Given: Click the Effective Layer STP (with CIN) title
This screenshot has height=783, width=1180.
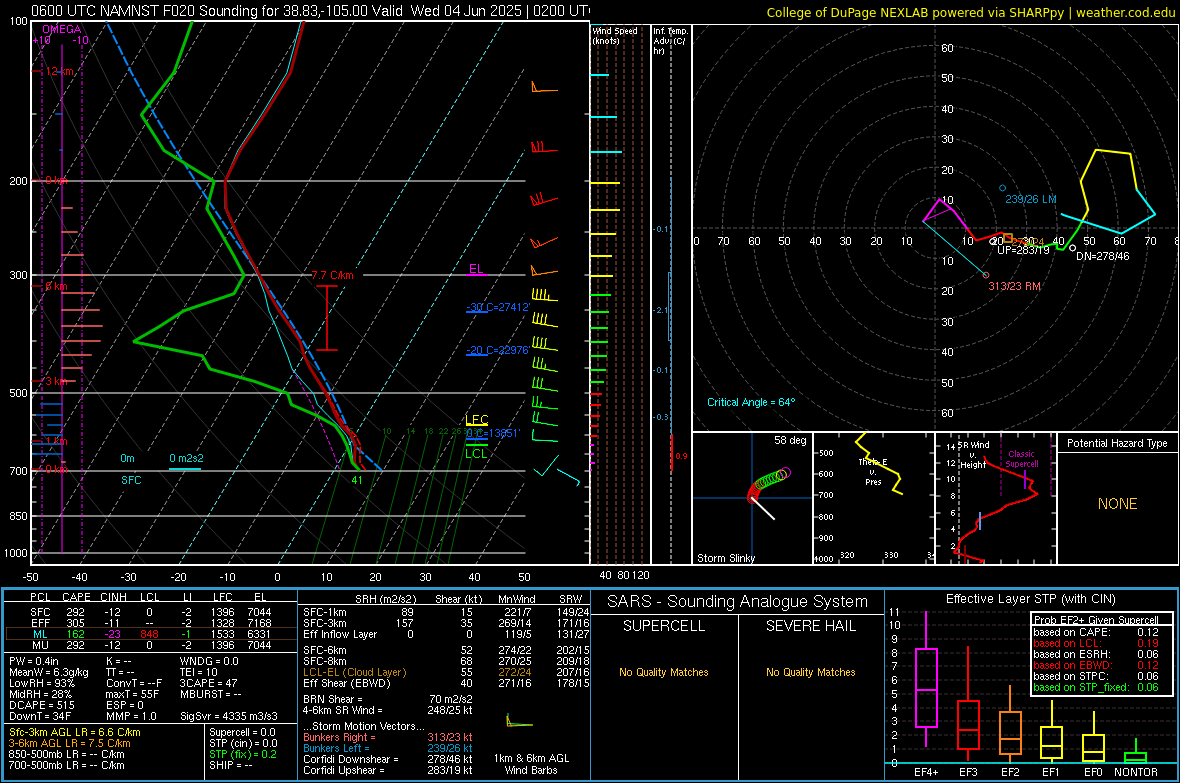Looking at the screenshot, I should click(x=1030, y=599).
